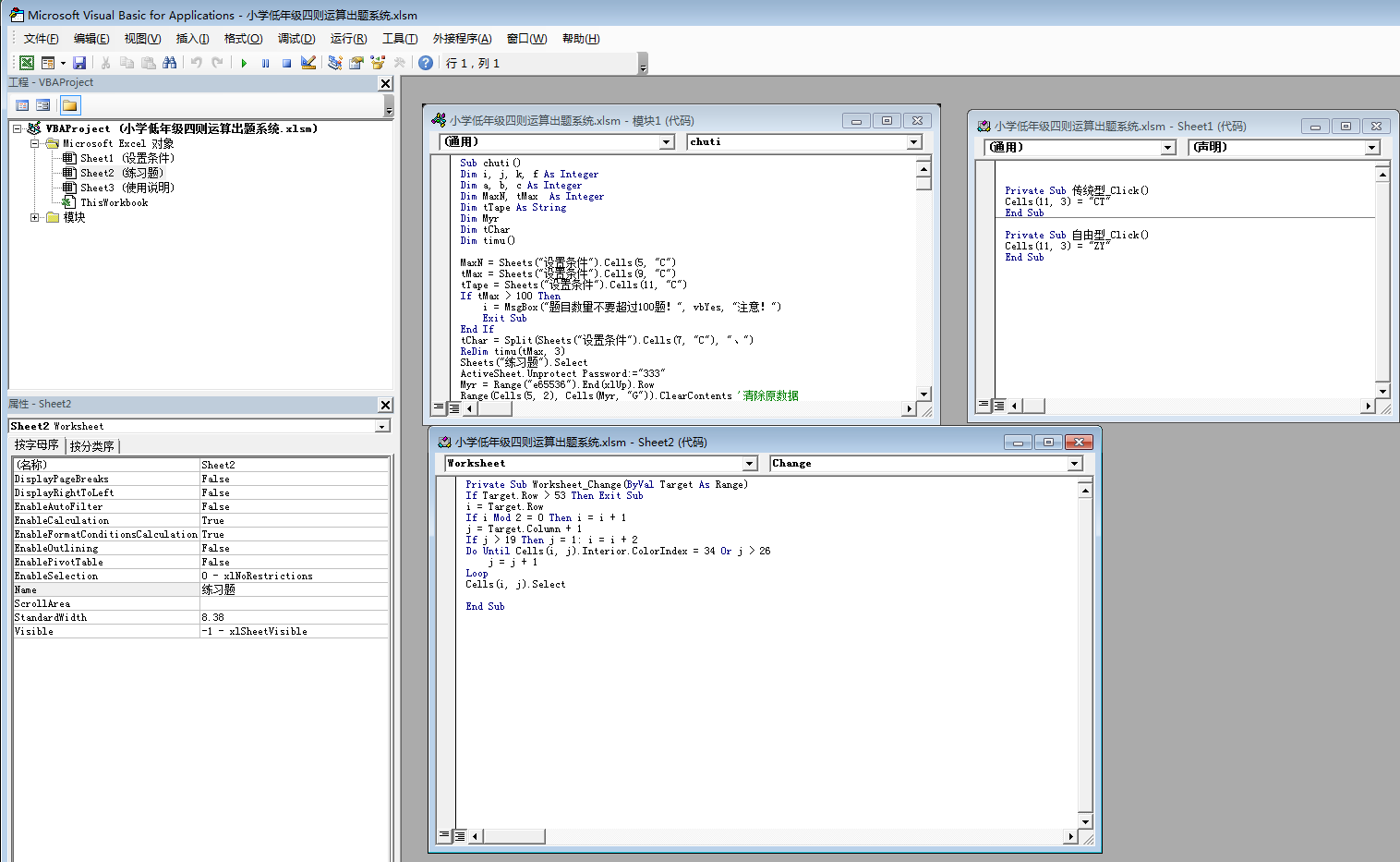Click the Cut scissors icon

(x=105, y=63)
